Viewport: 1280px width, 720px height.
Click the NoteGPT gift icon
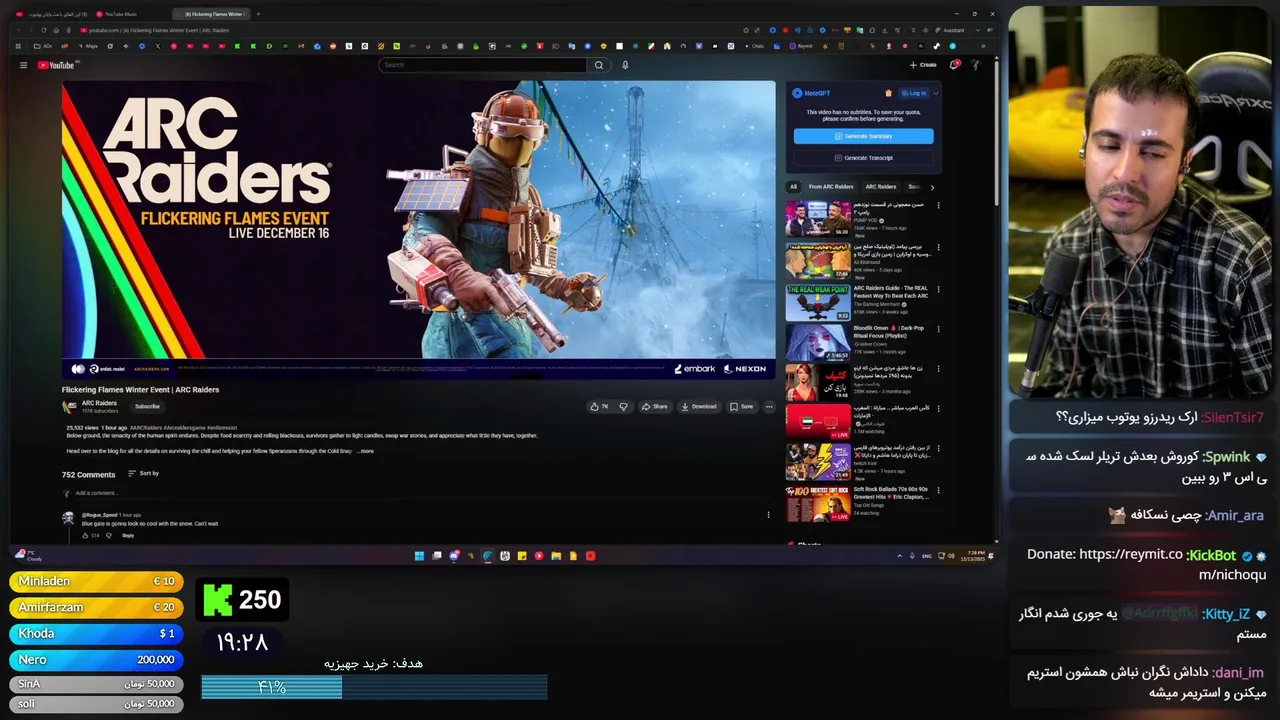pyautogui.click(x=888, y=93)
